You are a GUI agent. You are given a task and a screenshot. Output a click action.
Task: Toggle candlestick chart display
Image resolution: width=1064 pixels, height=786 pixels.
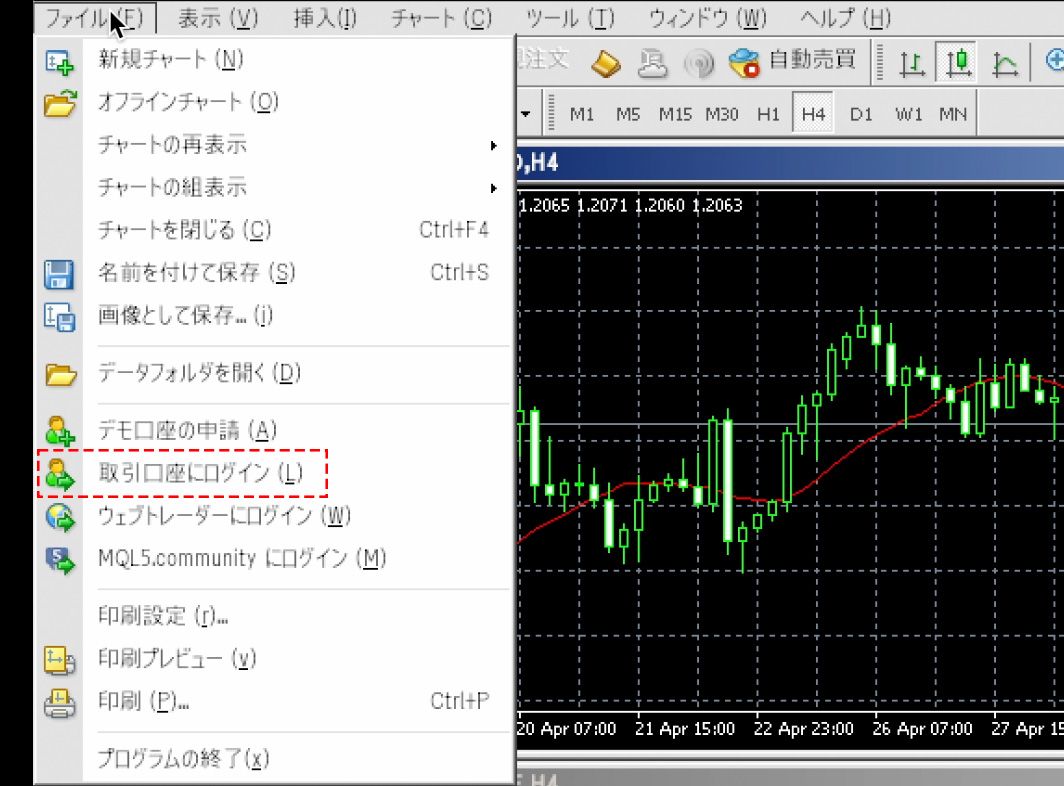[959, 62]
